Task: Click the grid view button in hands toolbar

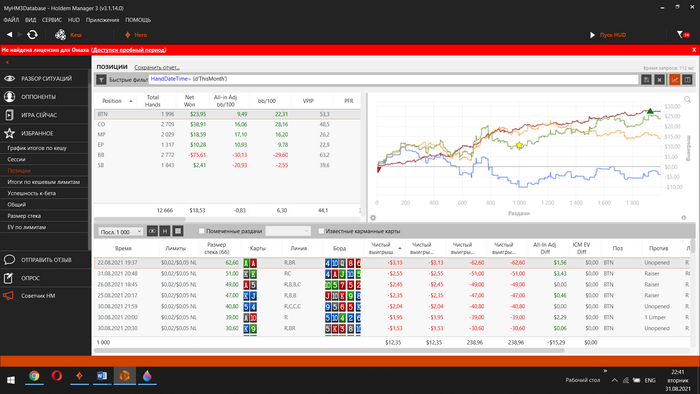Action: pos(178,231)
